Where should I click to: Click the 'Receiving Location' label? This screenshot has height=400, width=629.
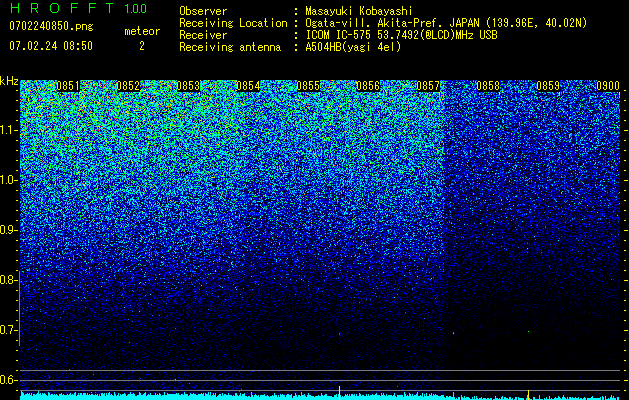pos(233,23)
